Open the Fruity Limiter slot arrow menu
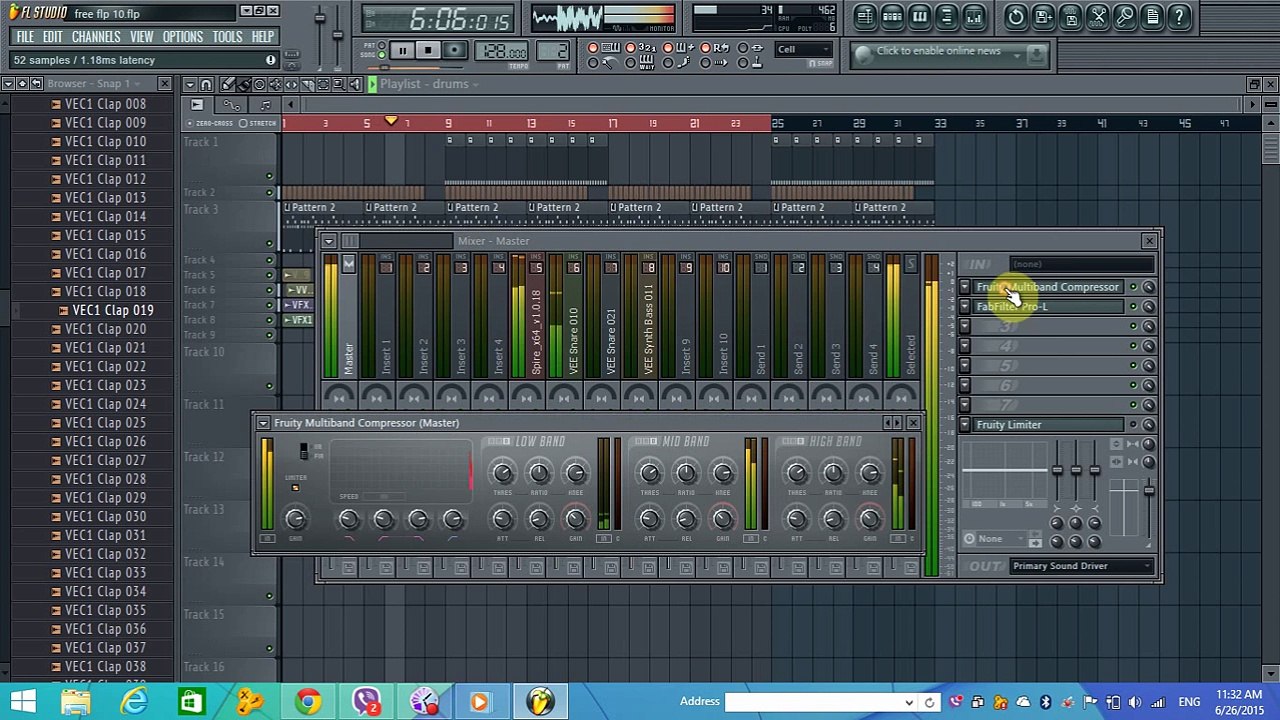The width and height of the screenshot is (1280, 720). [965, 425]
